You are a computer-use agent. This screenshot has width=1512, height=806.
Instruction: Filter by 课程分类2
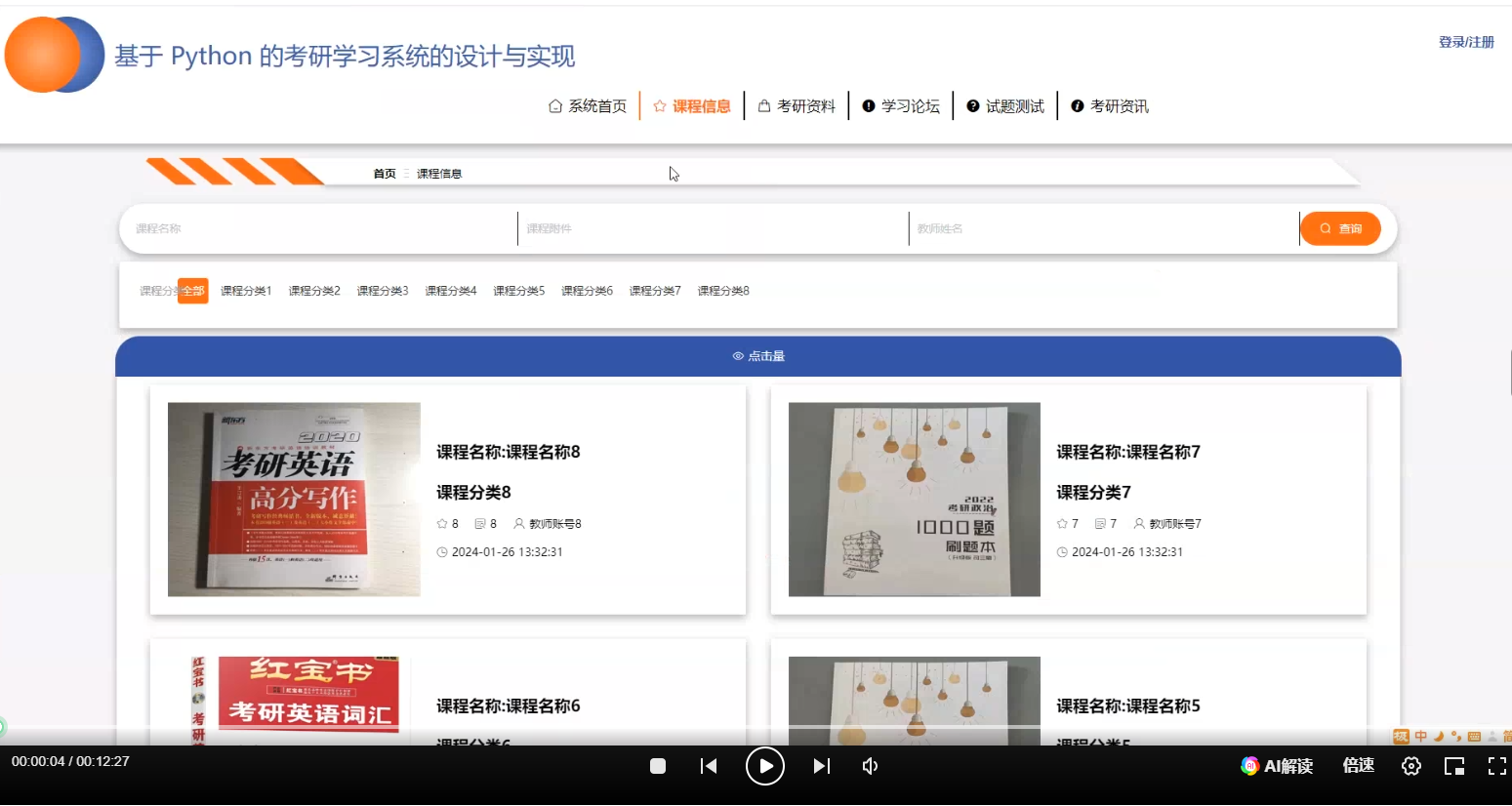[x=314, y=291]
